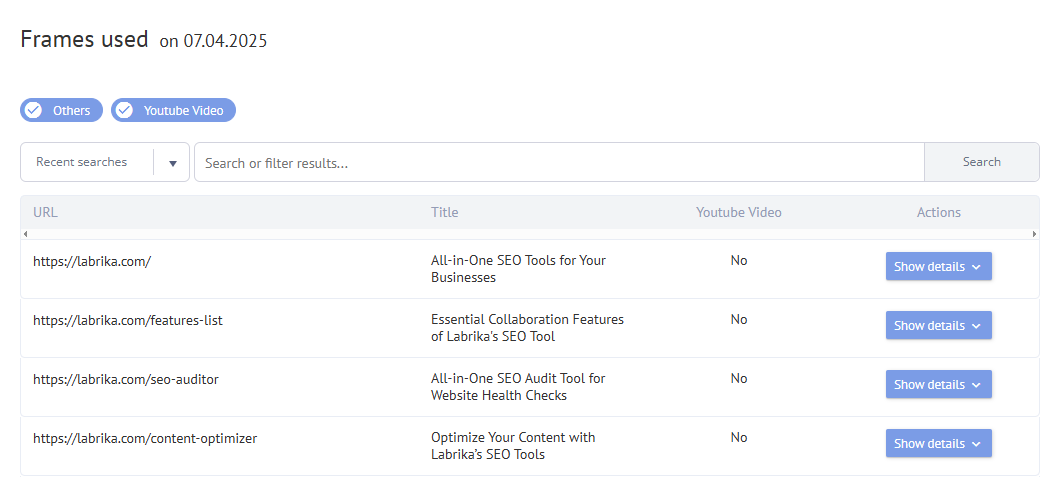Open the Recent searches dropdown
The height and width of the screenshot is (477, 1056).
click(x=82, y=162)
